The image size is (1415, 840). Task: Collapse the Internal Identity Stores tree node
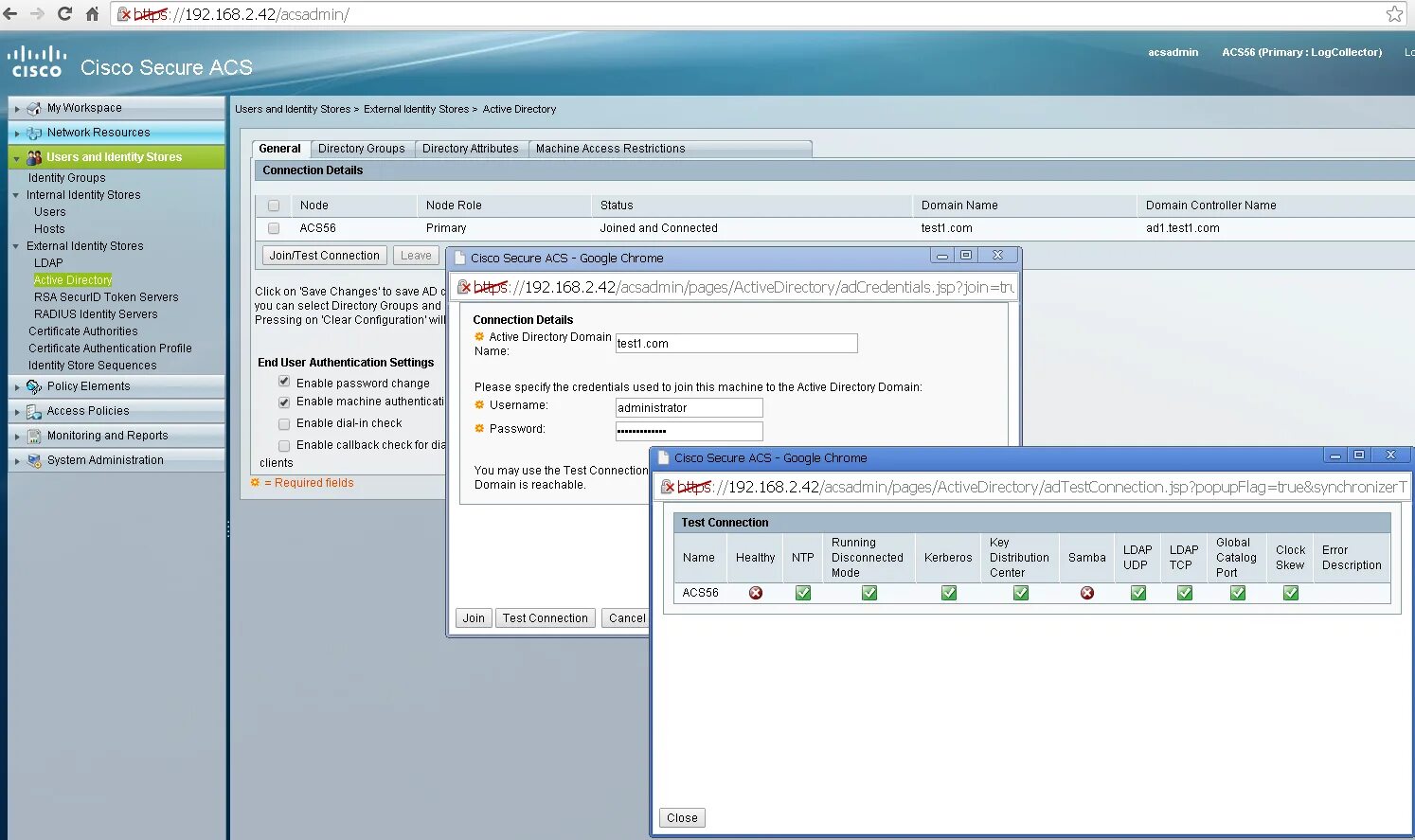tap(16, 195)
